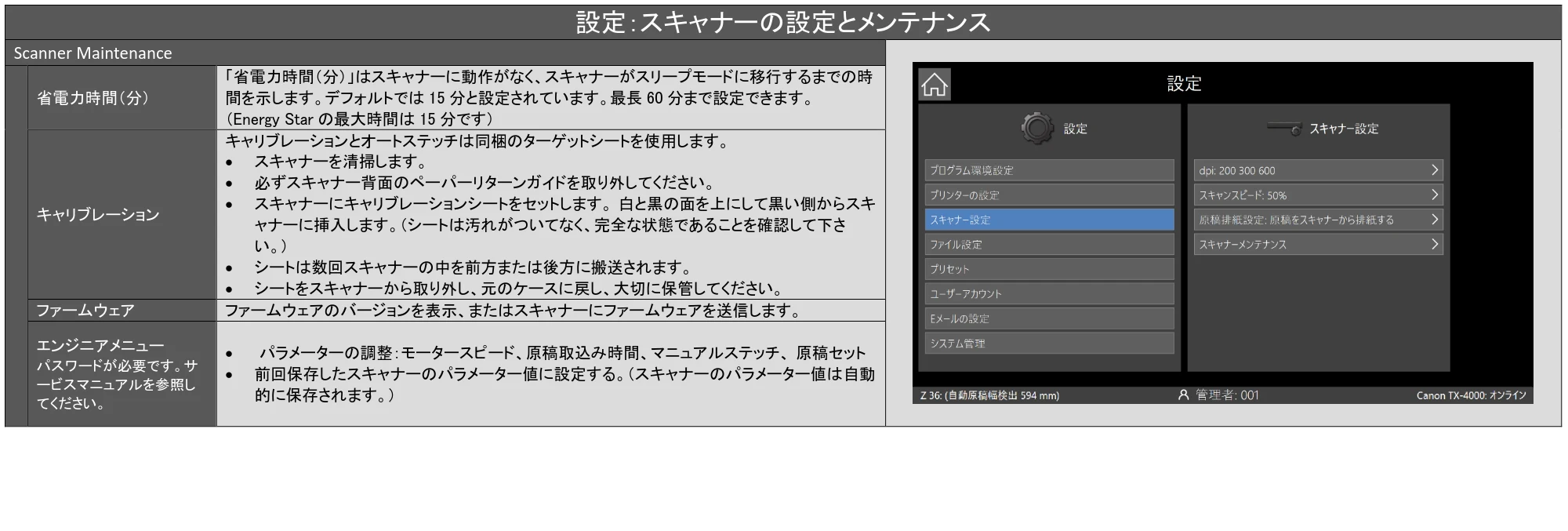
Task: Expand the dpi: 200 300 600 chevron
Action: (1434, 170)
